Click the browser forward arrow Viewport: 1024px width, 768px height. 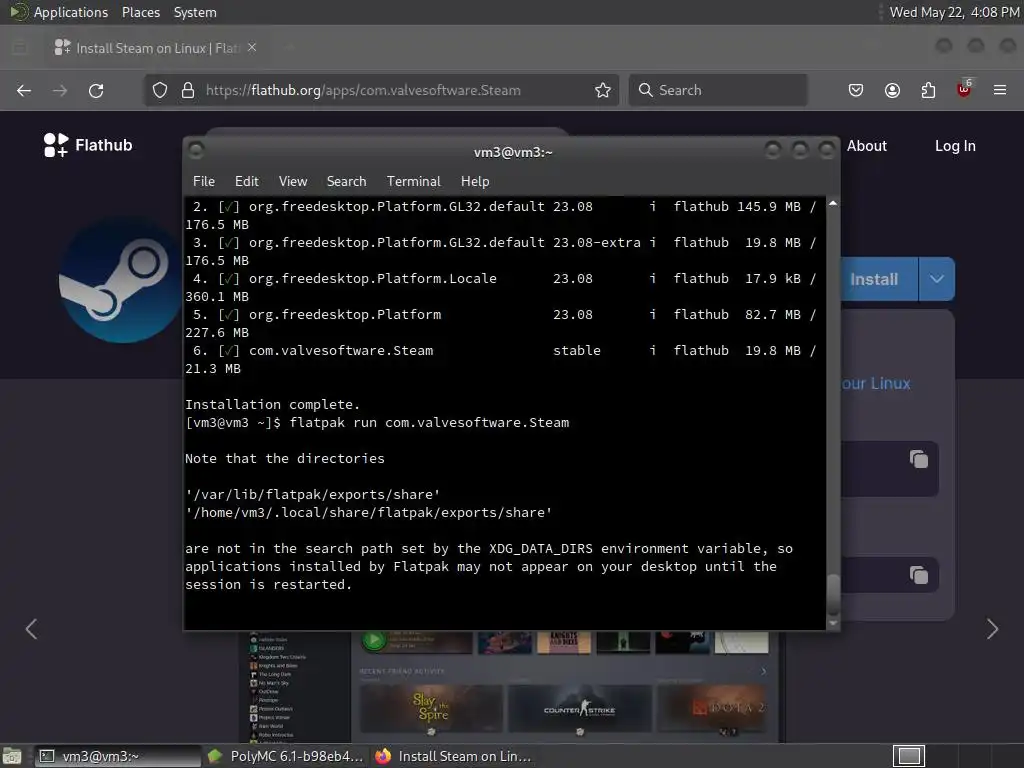[59, 90]
